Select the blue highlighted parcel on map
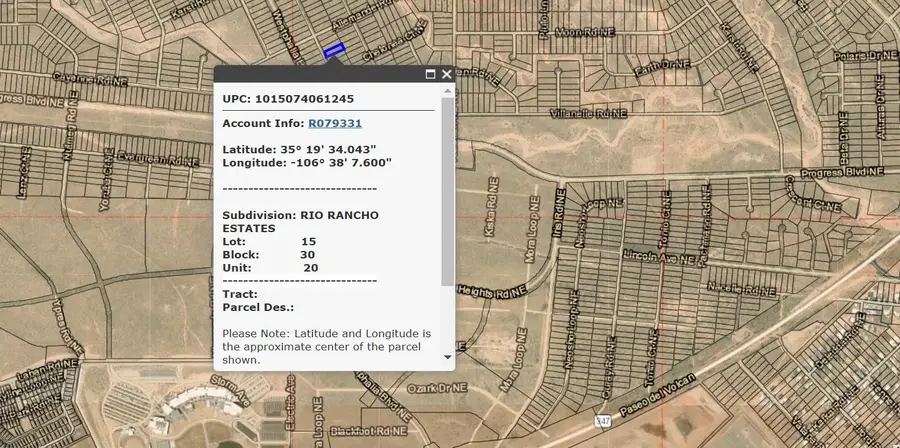This screenshot has height=448, width=900. tap(333, 50)
